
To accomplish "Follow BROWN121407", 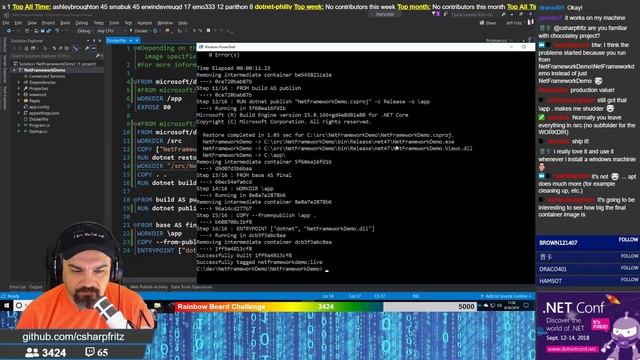I will [628, 240].
